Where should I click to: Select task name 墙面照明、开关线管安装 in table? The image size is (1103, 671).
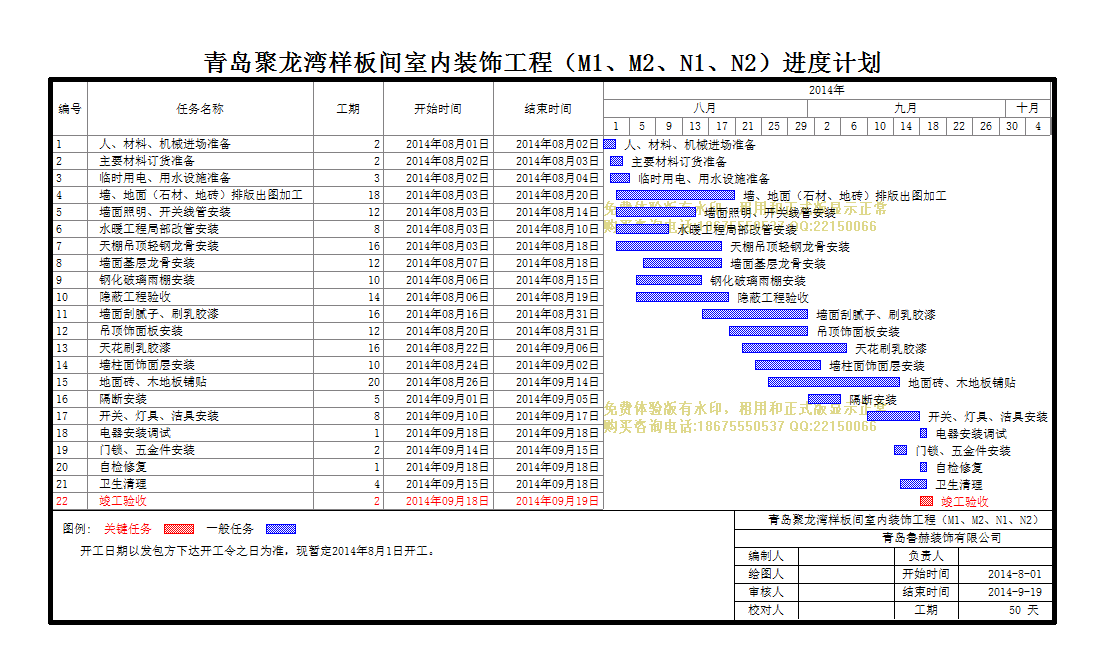pos(165,212)
